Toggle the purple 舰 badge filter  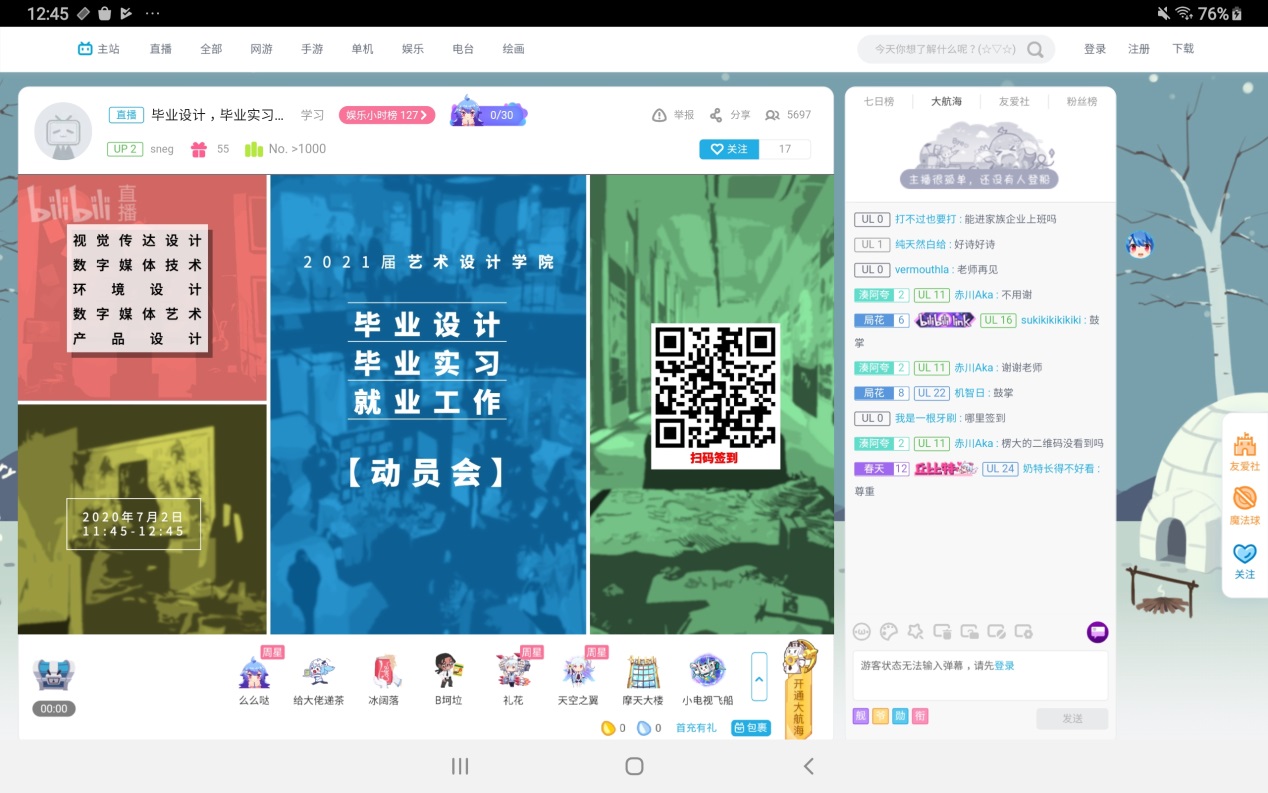click(x=861, y=715)
